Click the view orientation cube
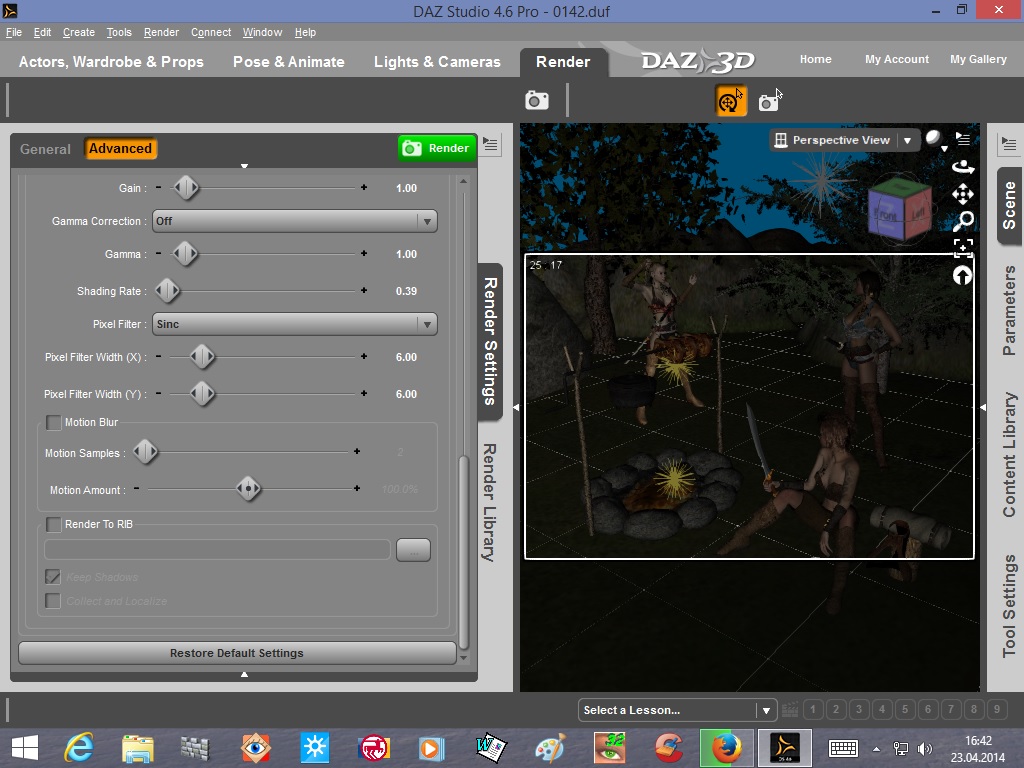1024x768 pixels. [x=899, y=208]
